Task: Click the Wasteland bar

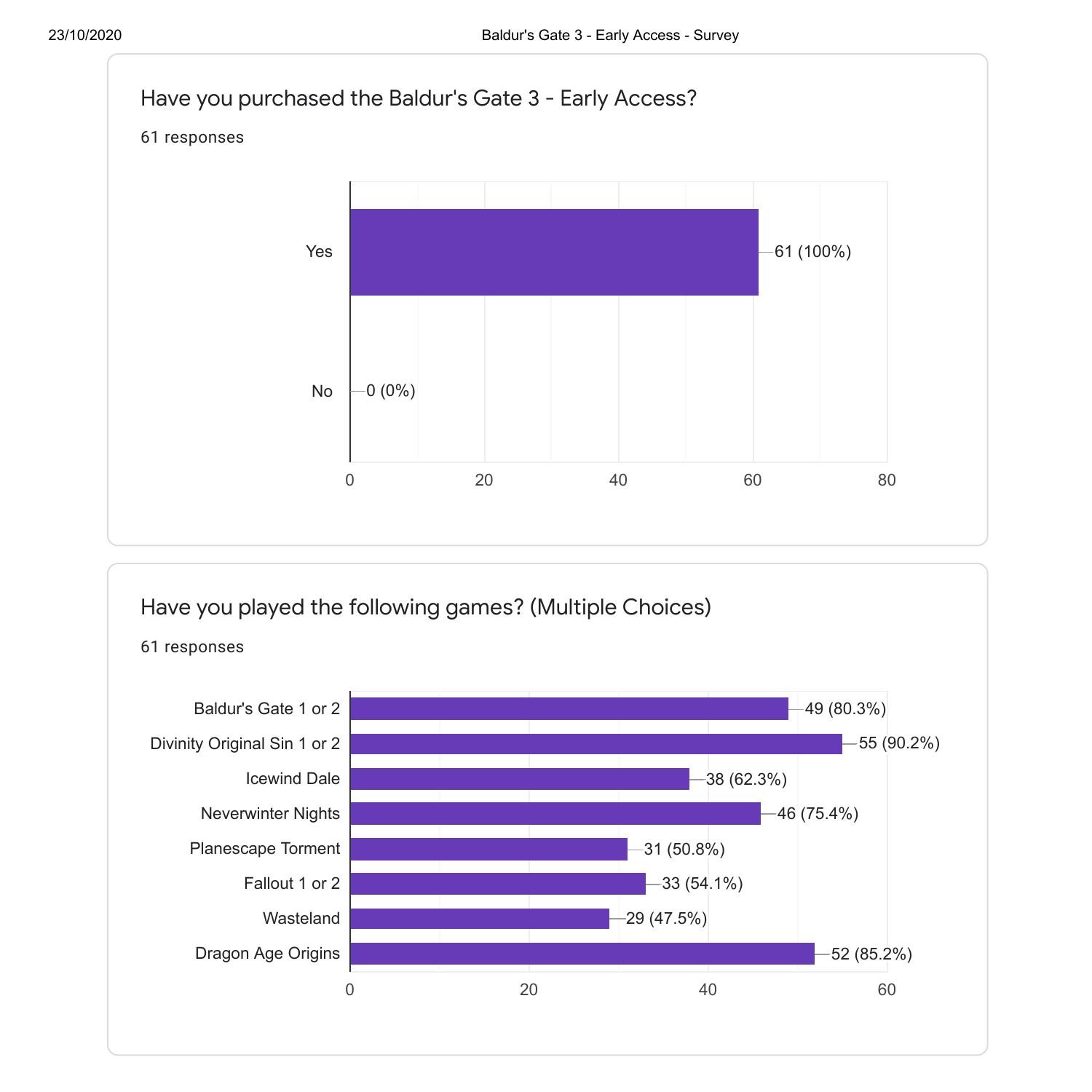Action: pos(479,919)
